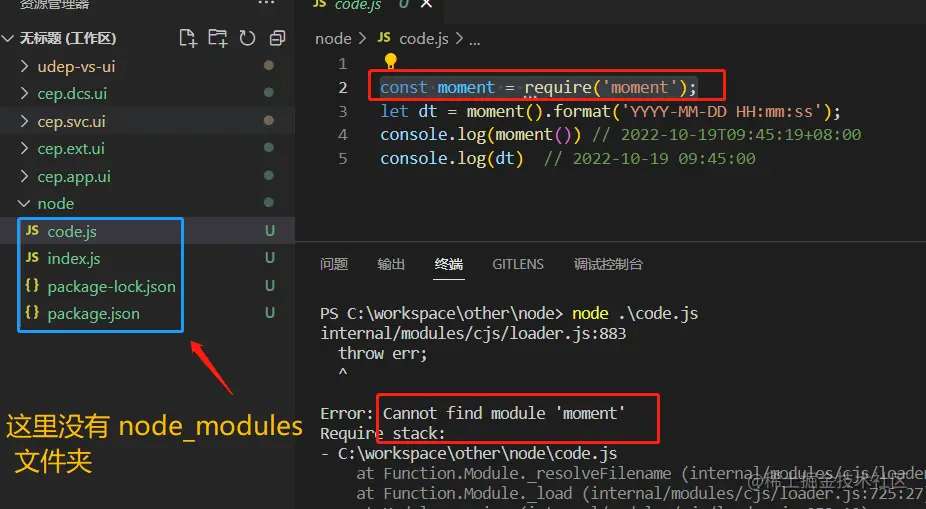Collapse the 无标题 (工作区) workspace section

(x=8, y=38)
